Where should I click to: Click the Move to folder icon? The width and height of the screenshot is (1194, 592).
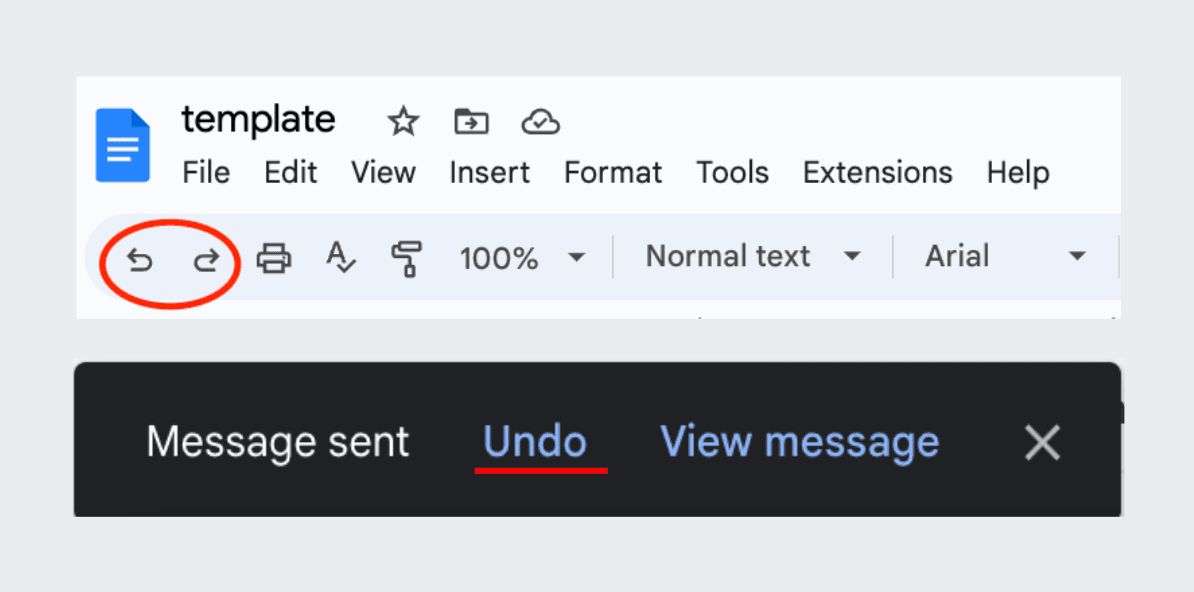[471, 122]
